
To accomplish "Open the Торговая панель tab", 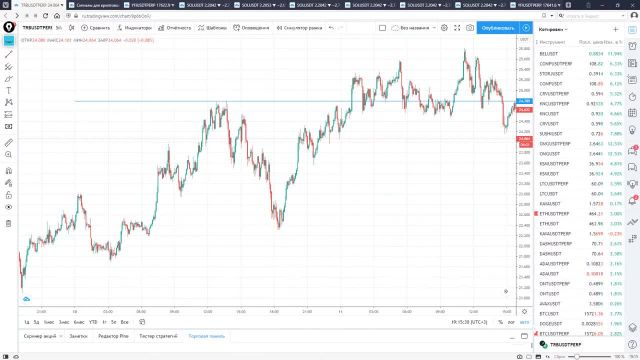I will pyautogui.click(x=207, y=336).
